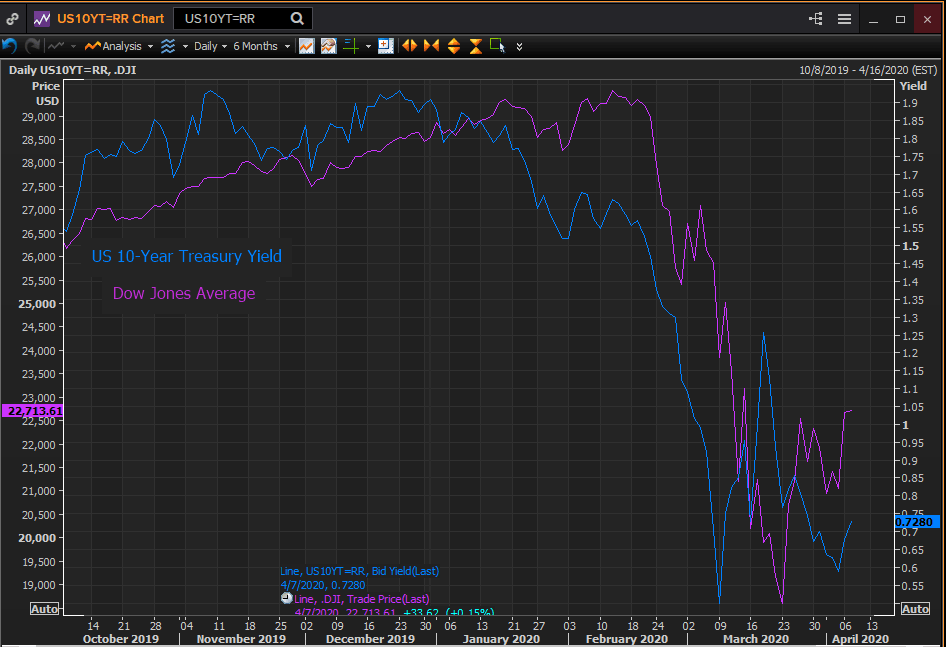Viewport: 946px width, 647px height.
Task: Click the October 2019 time axis label
Action: point(121,639)
